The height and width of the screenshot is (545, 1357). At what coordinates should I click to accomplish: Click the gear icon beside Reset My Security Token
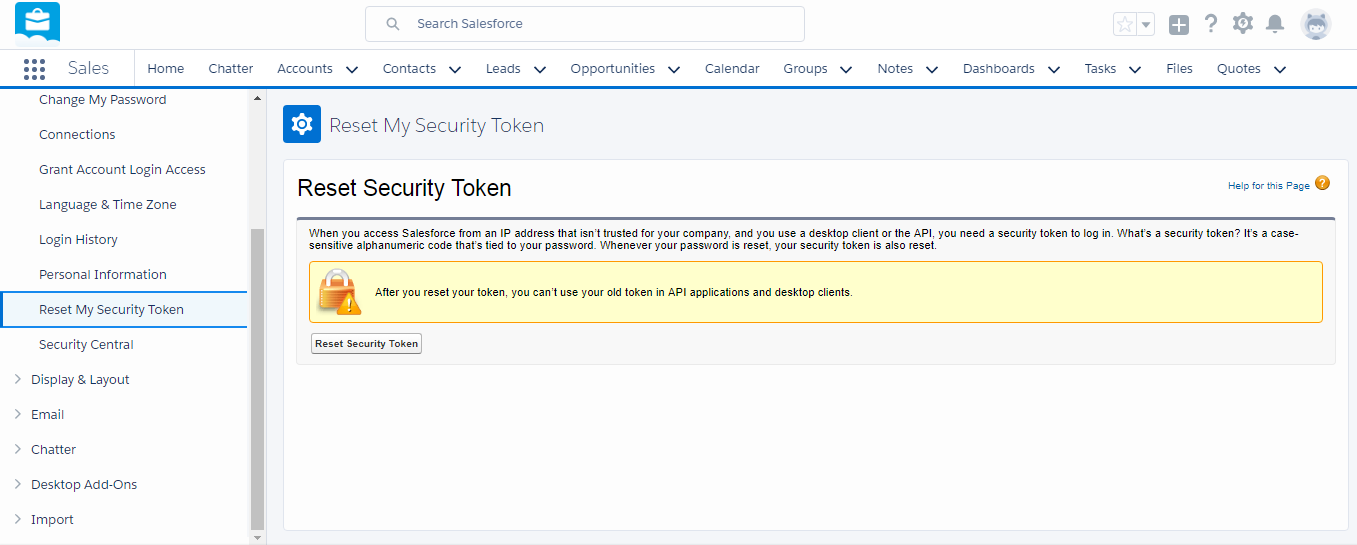coord(302,125)
